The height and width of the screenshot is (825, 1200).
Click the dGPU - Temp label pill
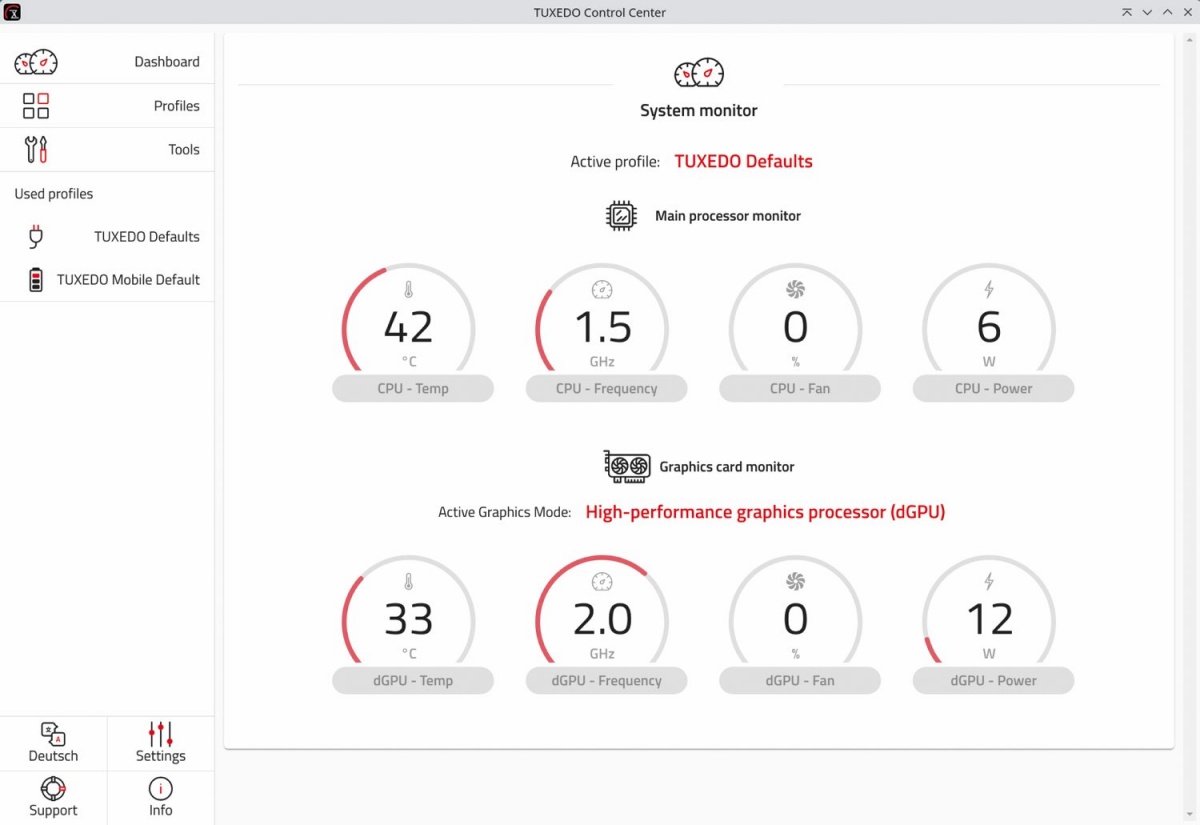coord(413,681)
